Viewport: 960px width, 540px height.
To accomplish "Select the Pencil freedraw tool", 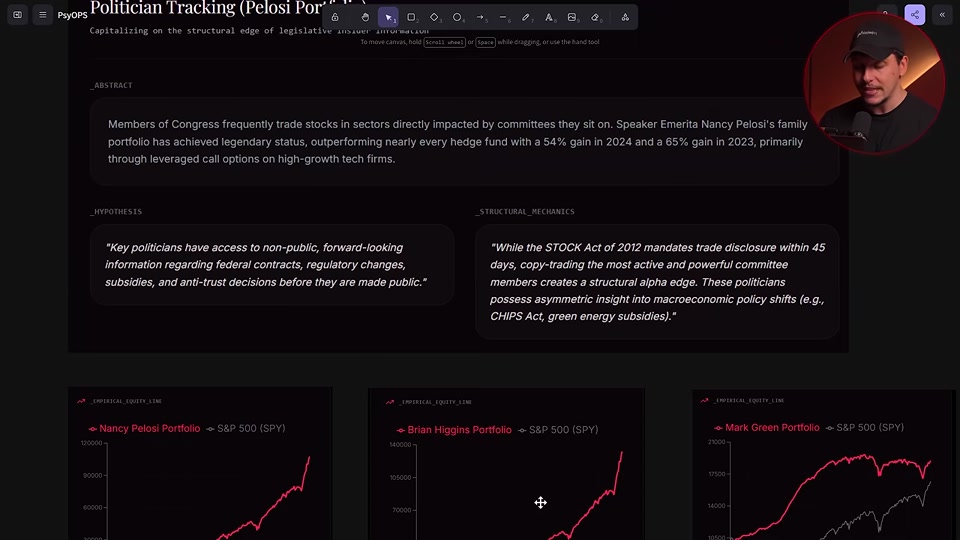I will 526,17.
